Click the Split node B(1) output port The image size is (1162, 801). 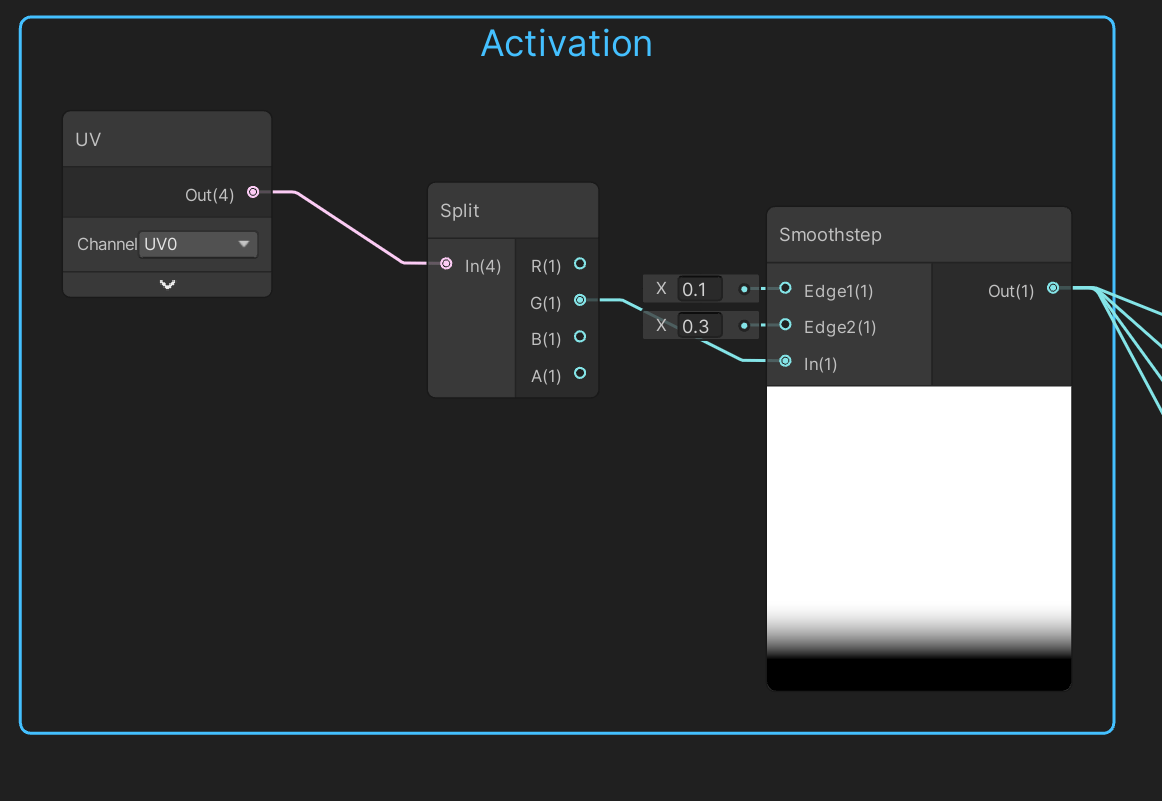click(x=580, y=336)
